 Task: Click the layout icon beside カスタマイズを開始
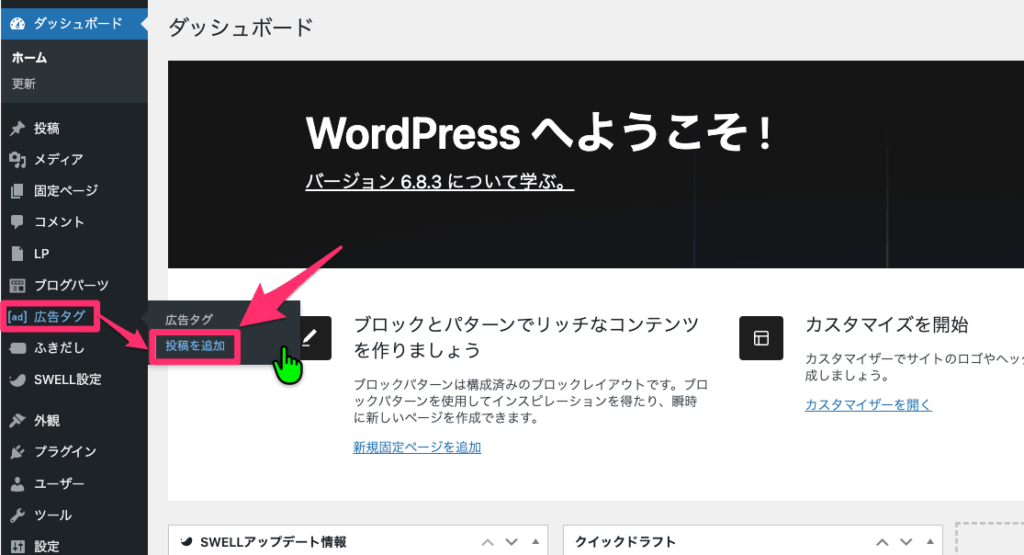tap(760, 338)
